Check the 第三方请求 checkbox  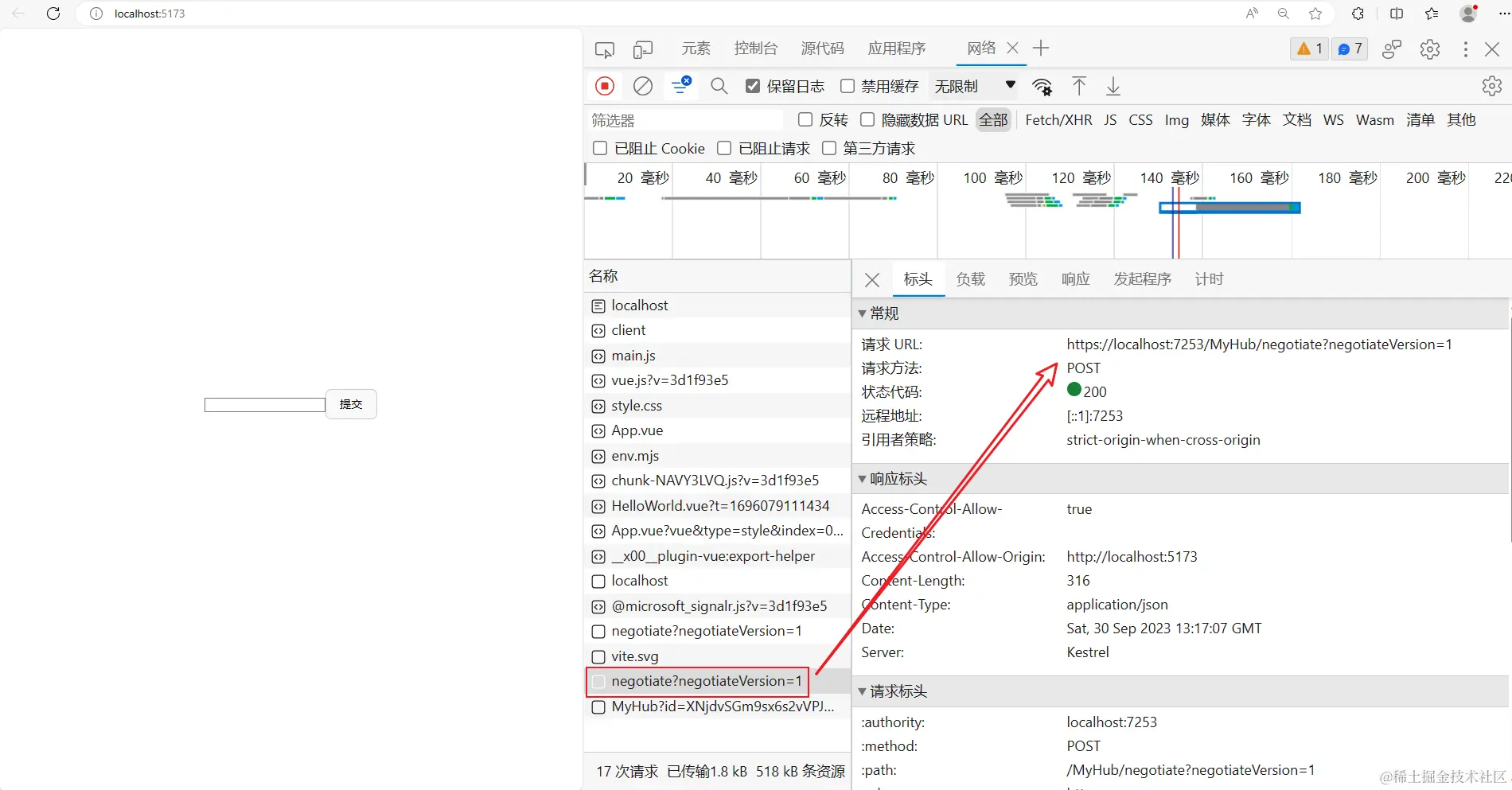tap(829, 148)
